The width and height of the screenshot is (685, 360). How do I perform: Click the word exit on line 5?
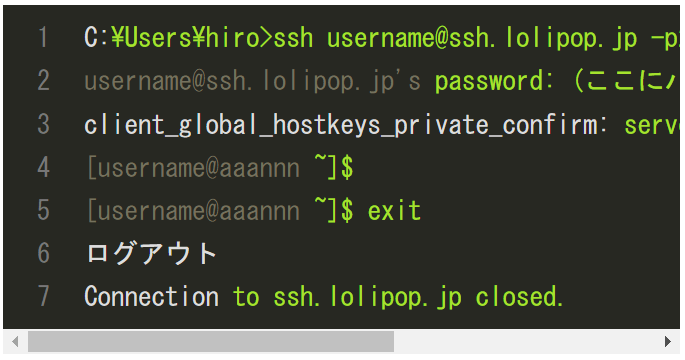coord(394,211)
